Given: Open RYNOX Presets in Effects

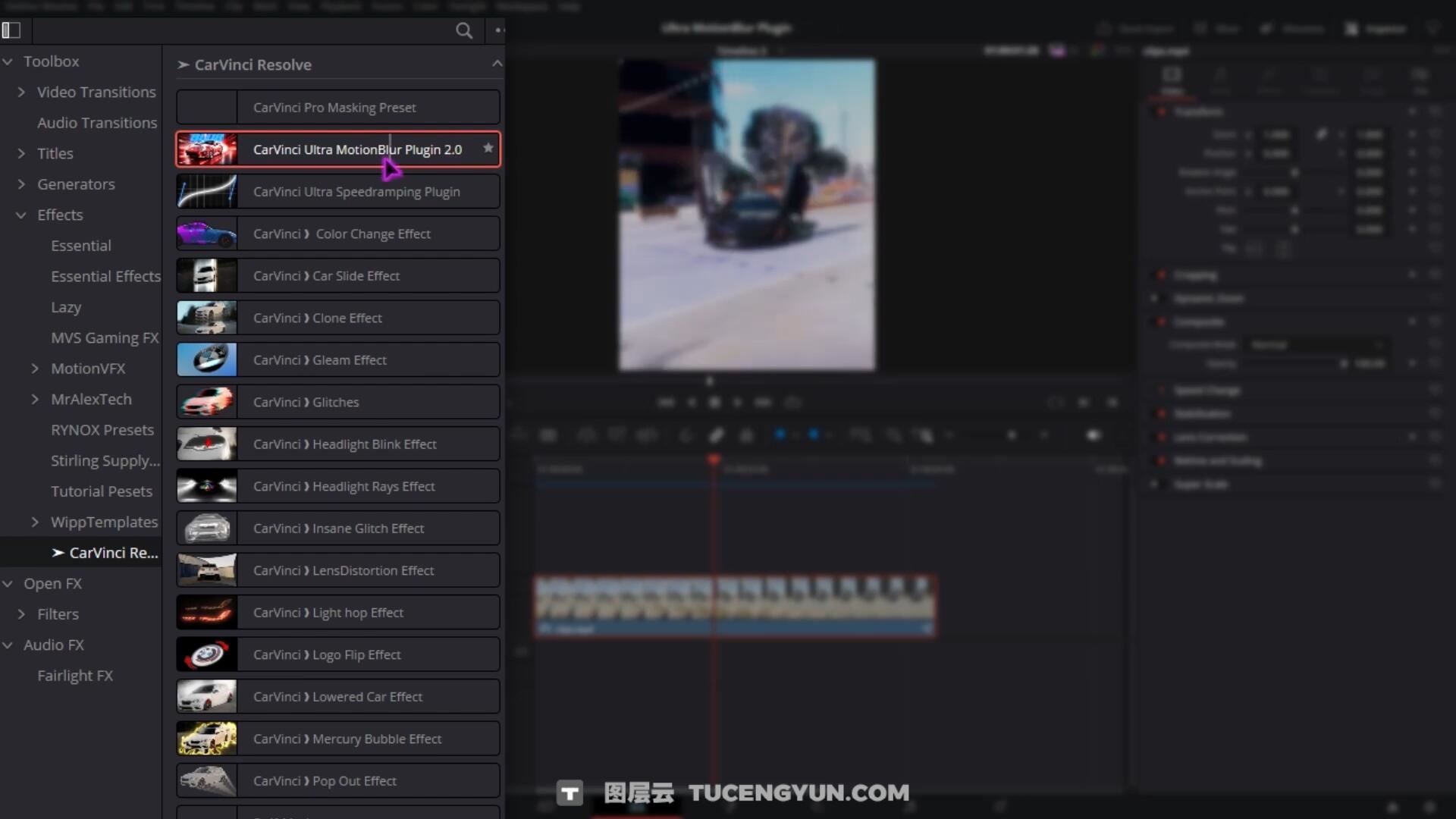Looking at the screenshot, I should [x=102, y=430].
